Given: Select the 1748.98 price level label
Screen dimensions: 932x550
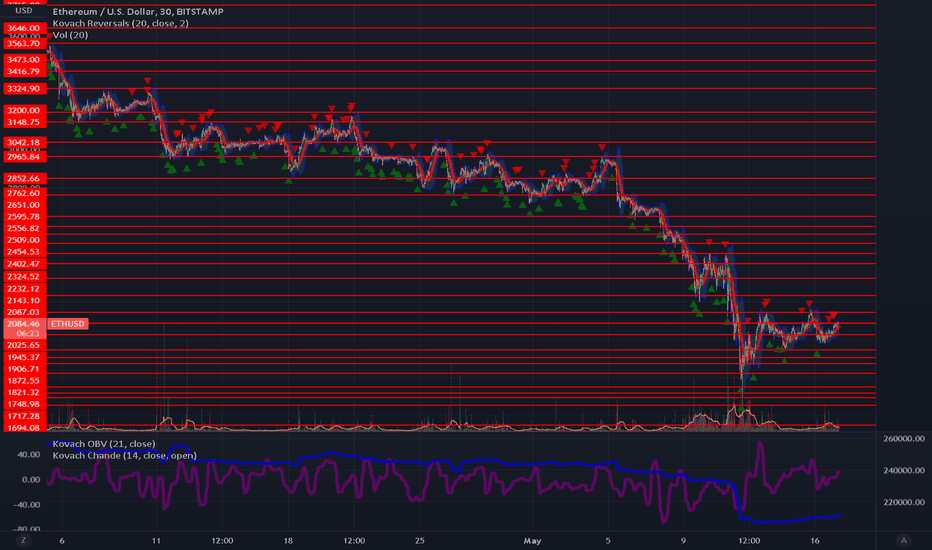Looking at the screenshot, I should click(x=24, y=404).
